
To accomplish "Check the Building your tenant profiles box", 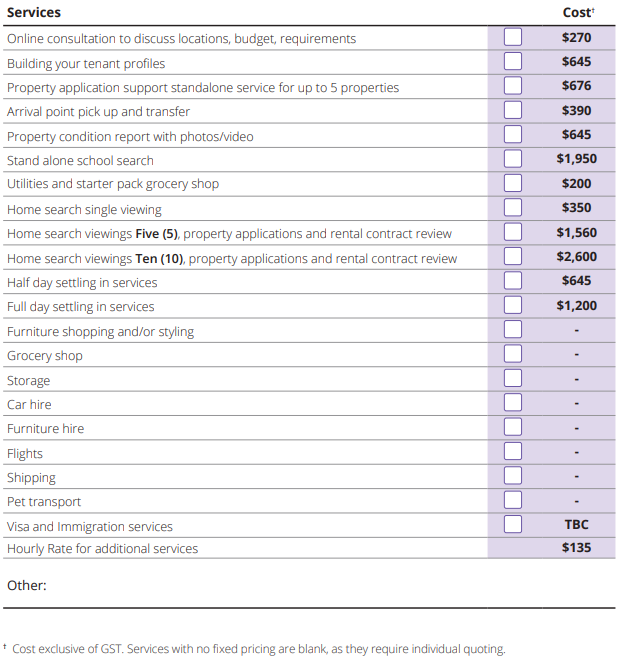I will pos(513,61).
